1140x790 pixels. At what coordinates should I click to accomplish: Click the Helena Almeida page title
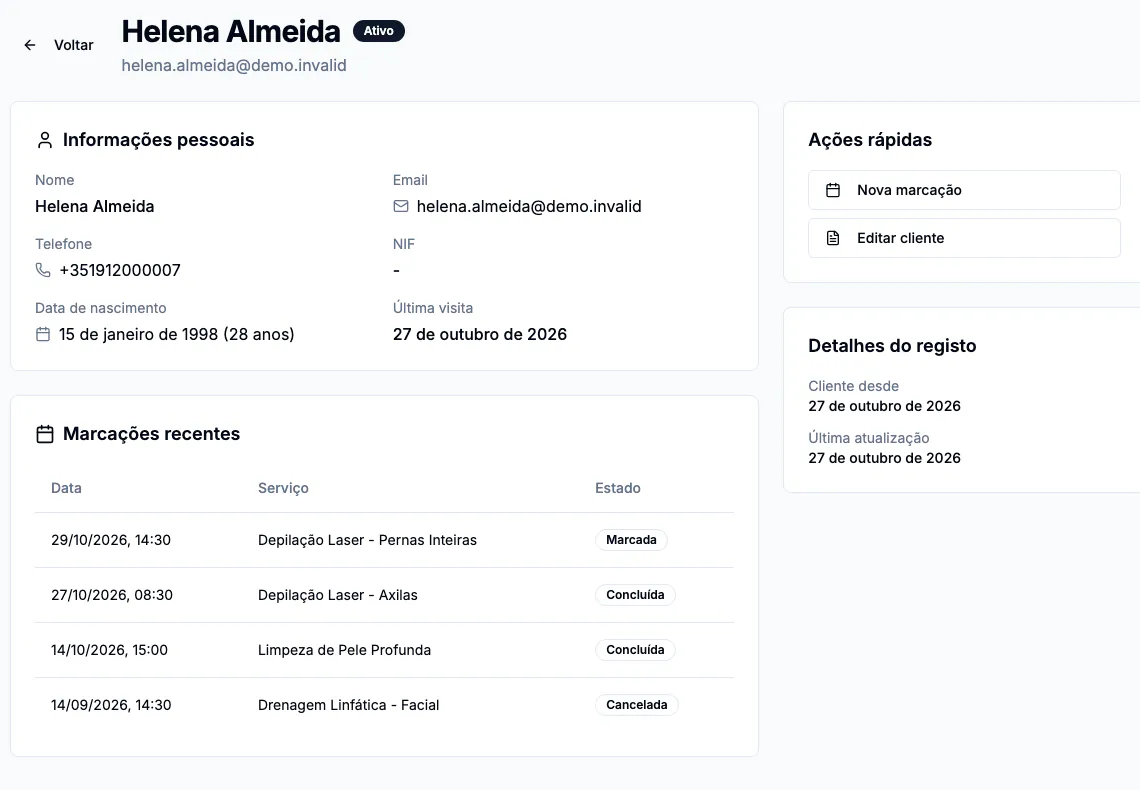coord(230,31)
